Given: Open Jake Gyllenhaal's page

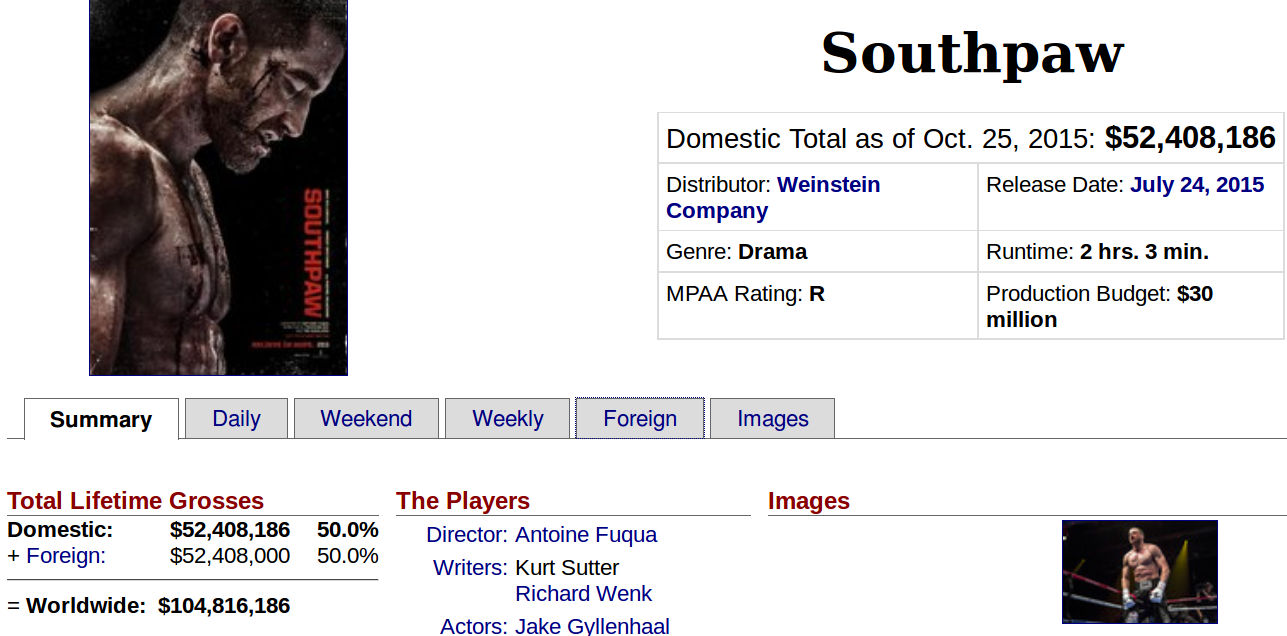Looking at the screenshot, I should pyautogui.click(x=592, y=626).
